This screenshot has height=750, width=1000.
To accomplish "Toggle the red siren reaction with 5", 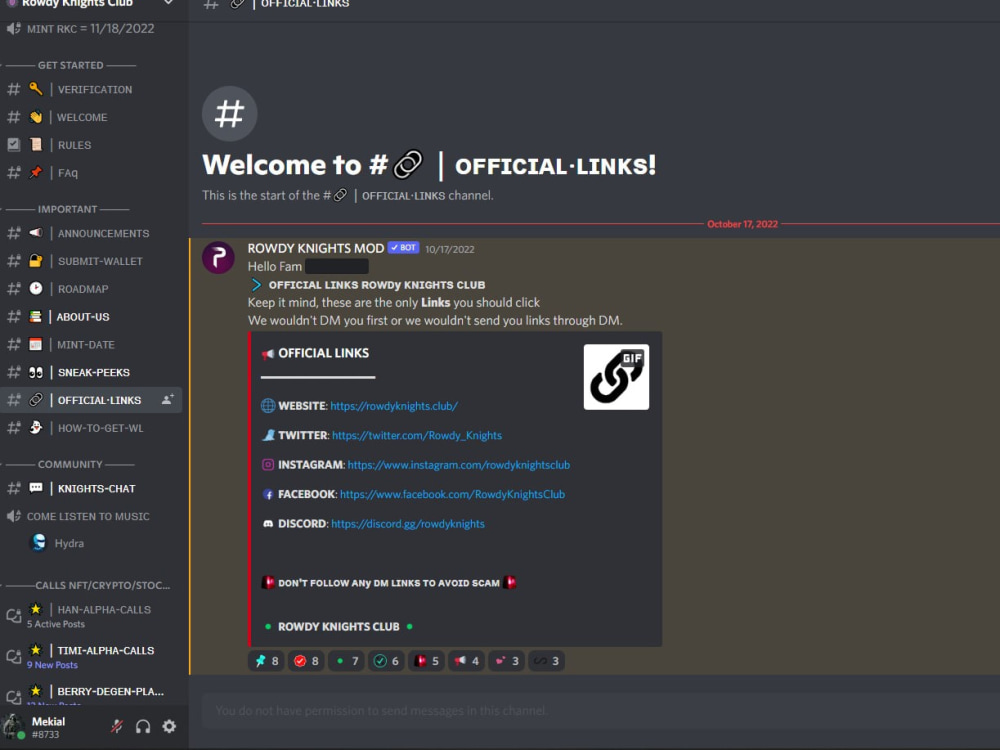I will tap(427, 661).
